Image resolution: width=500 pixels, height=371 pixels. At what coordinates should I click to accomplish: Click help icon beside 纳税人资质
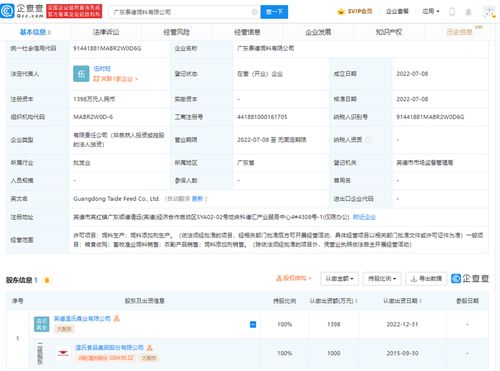tap(368, 140)
